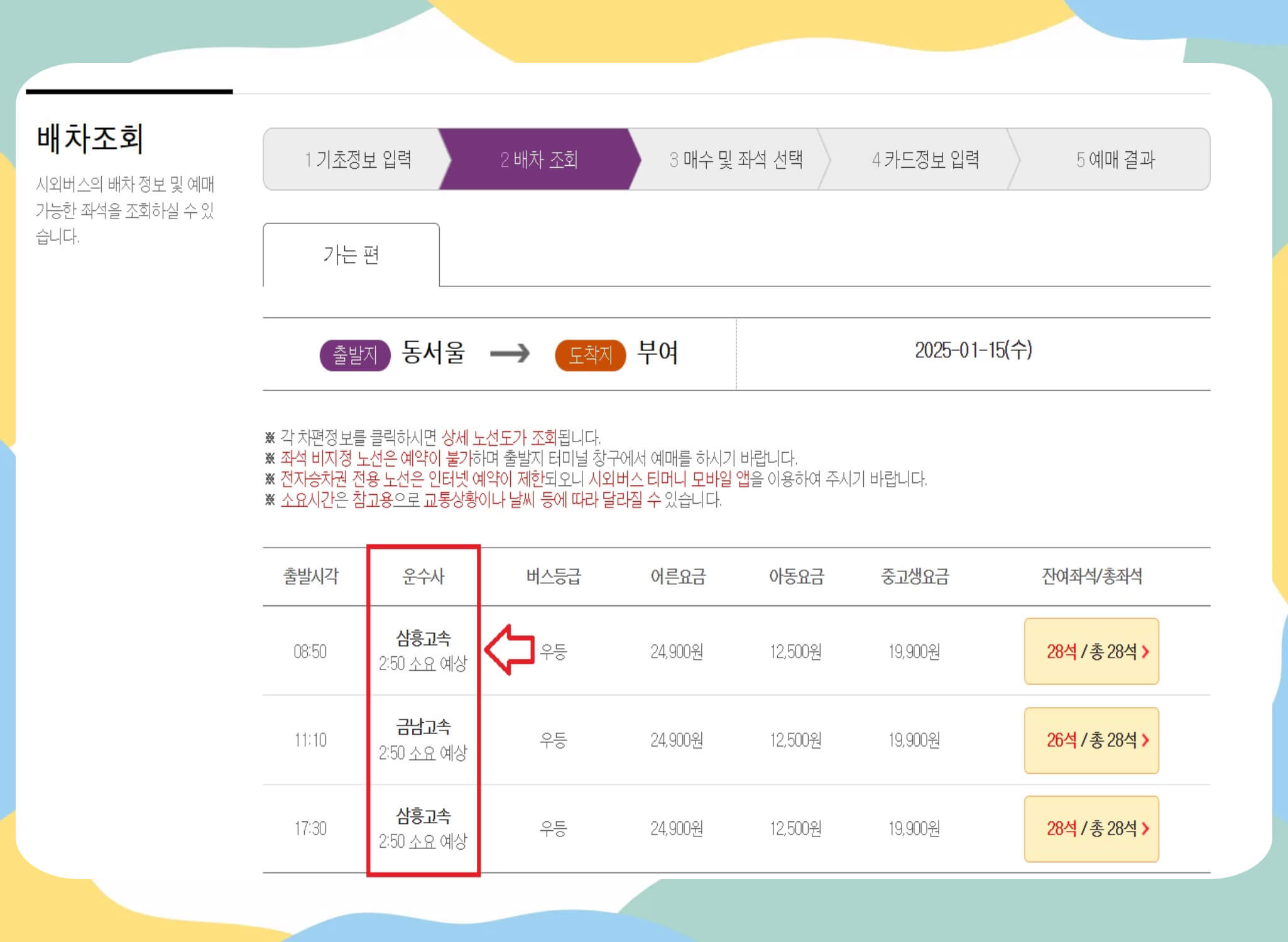Select the 11:10 금남고속 departure row
Viewport: 1288px width, 942px height.
628,741
